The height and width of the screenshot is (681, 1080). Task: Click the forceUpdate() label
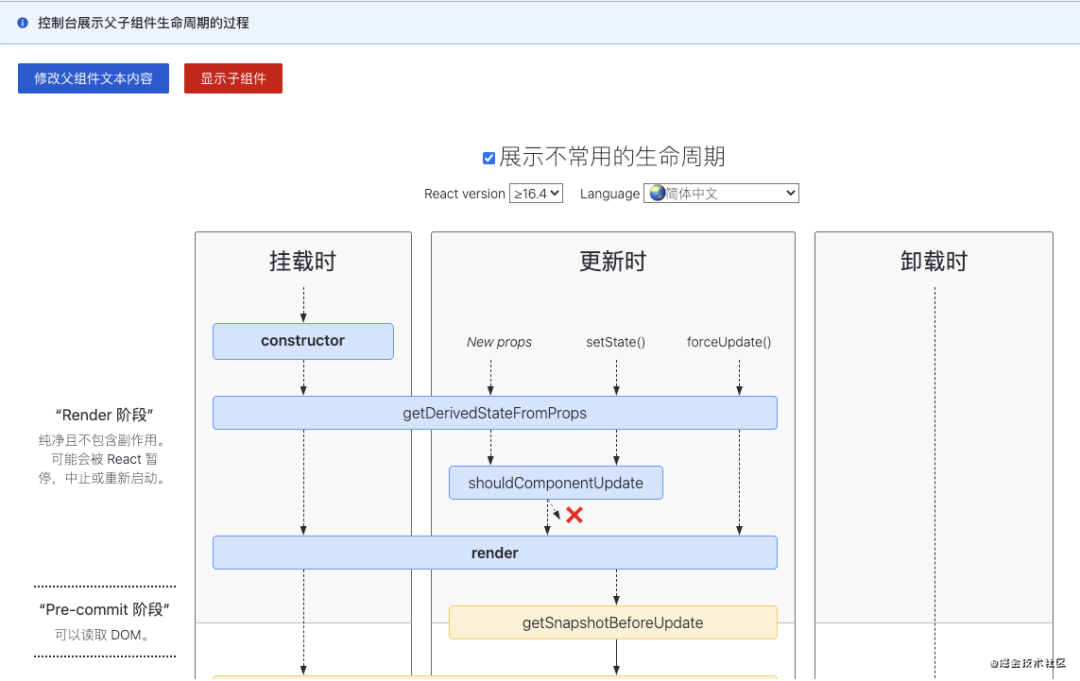[x=728, y=341]
